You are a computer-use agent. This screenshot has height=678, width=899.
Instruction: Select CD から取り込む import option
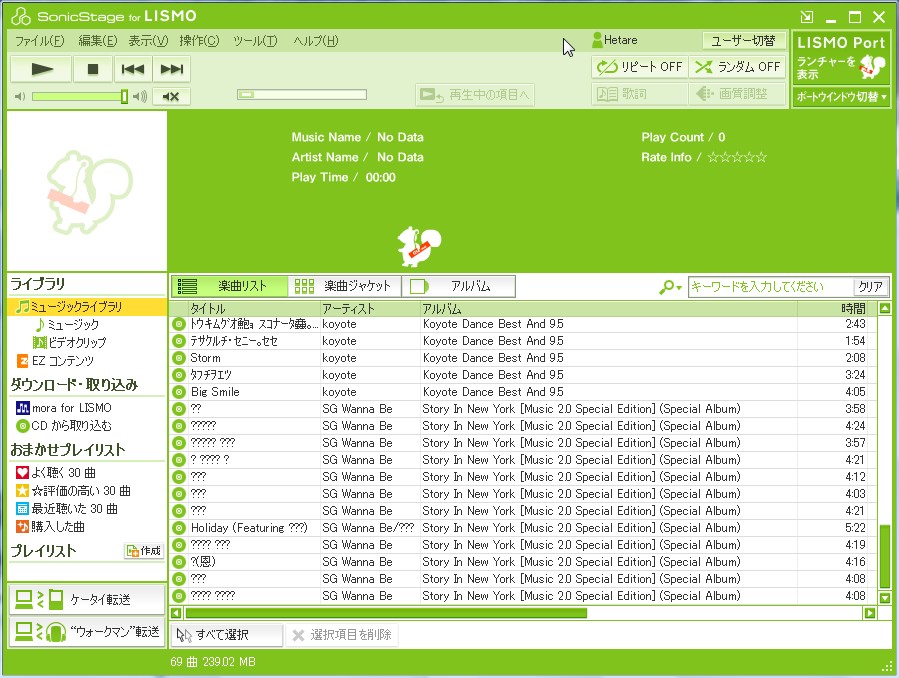64,426
